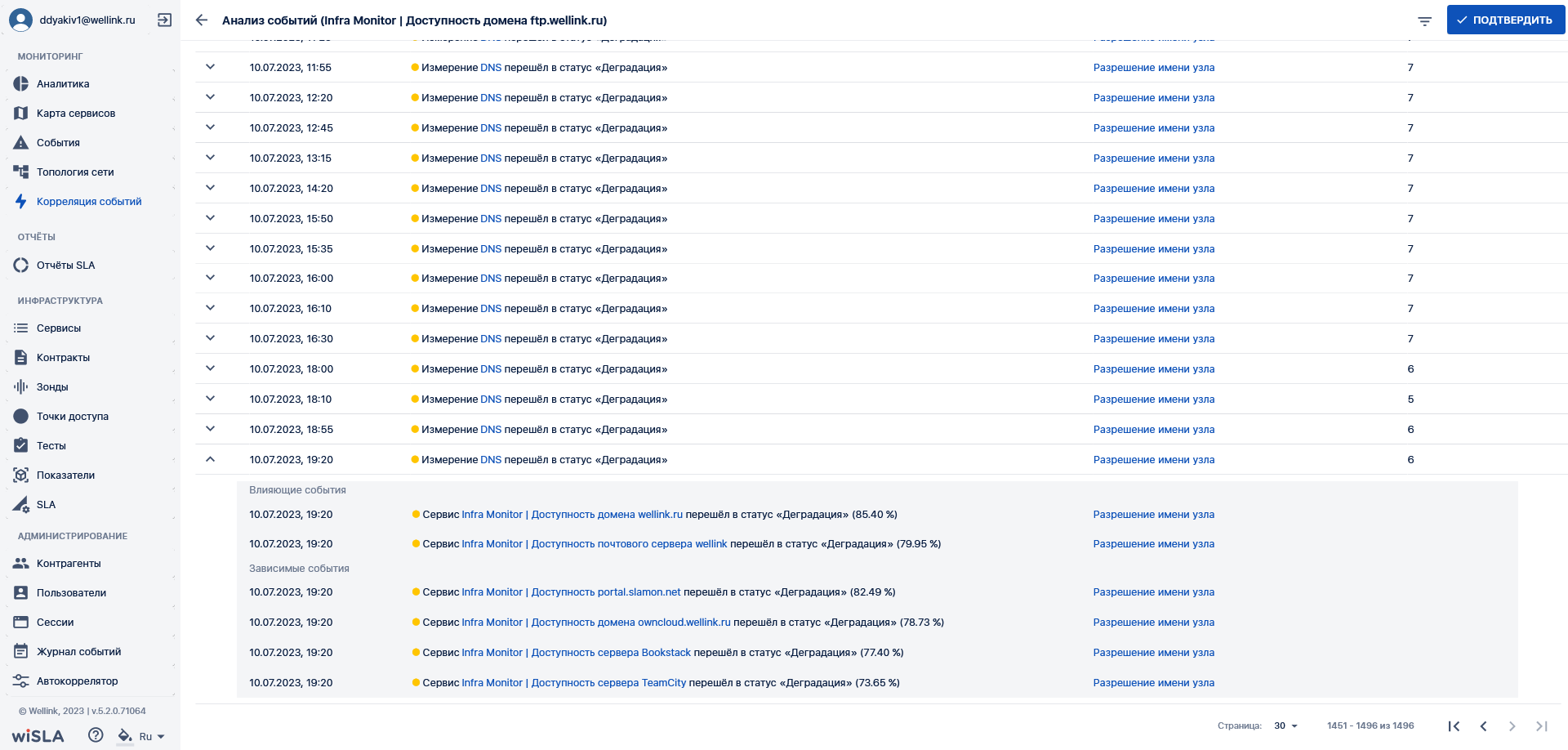Open the page size 30 dropdown
Image resolution: width=1568 pixels, height=750 pixels.
point(1285,725)
